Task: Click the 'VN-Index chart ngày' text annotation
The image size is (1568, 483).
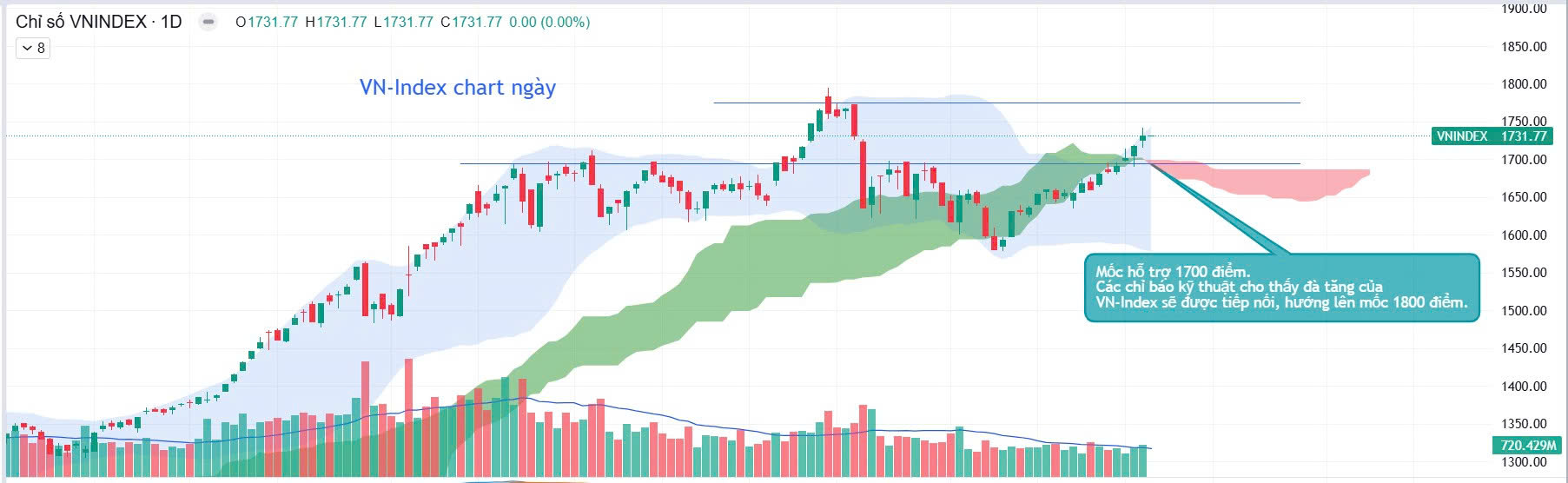Action: 457,88
